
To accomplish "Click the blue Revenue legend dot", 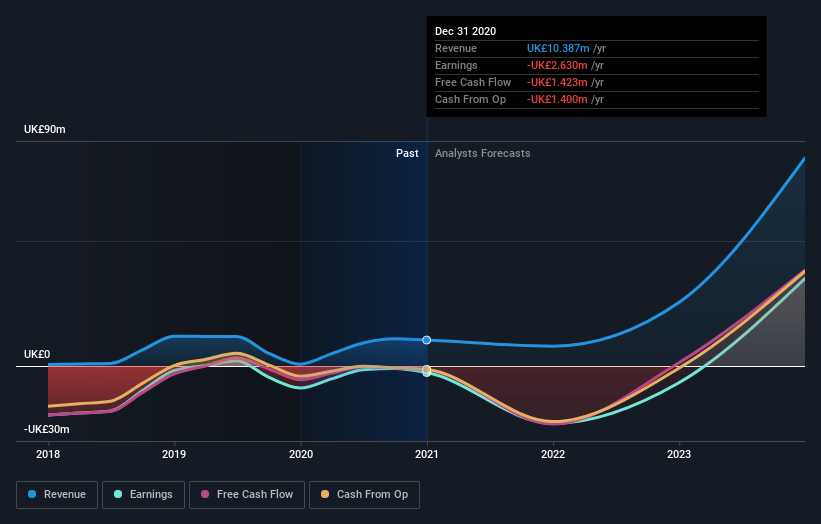I will coord(32,494).
